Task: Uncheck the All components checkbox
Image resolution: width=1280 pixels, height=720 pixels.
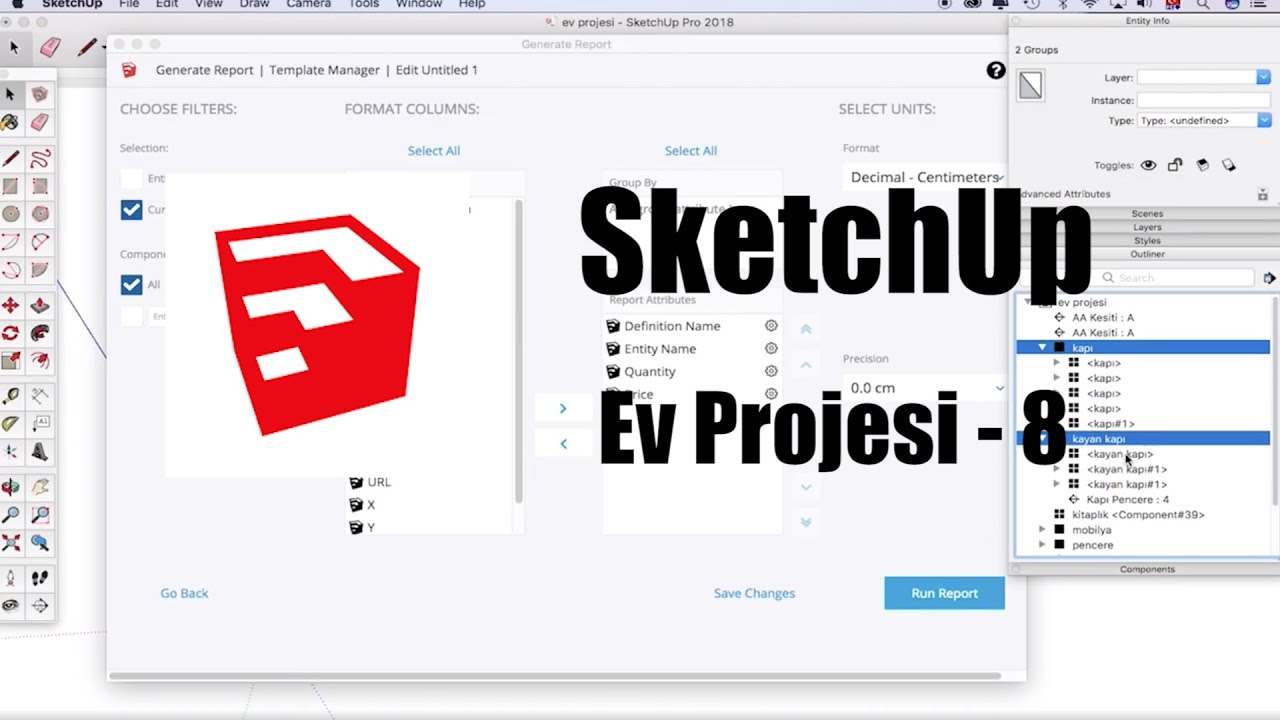Action: [x=131, y=284]
